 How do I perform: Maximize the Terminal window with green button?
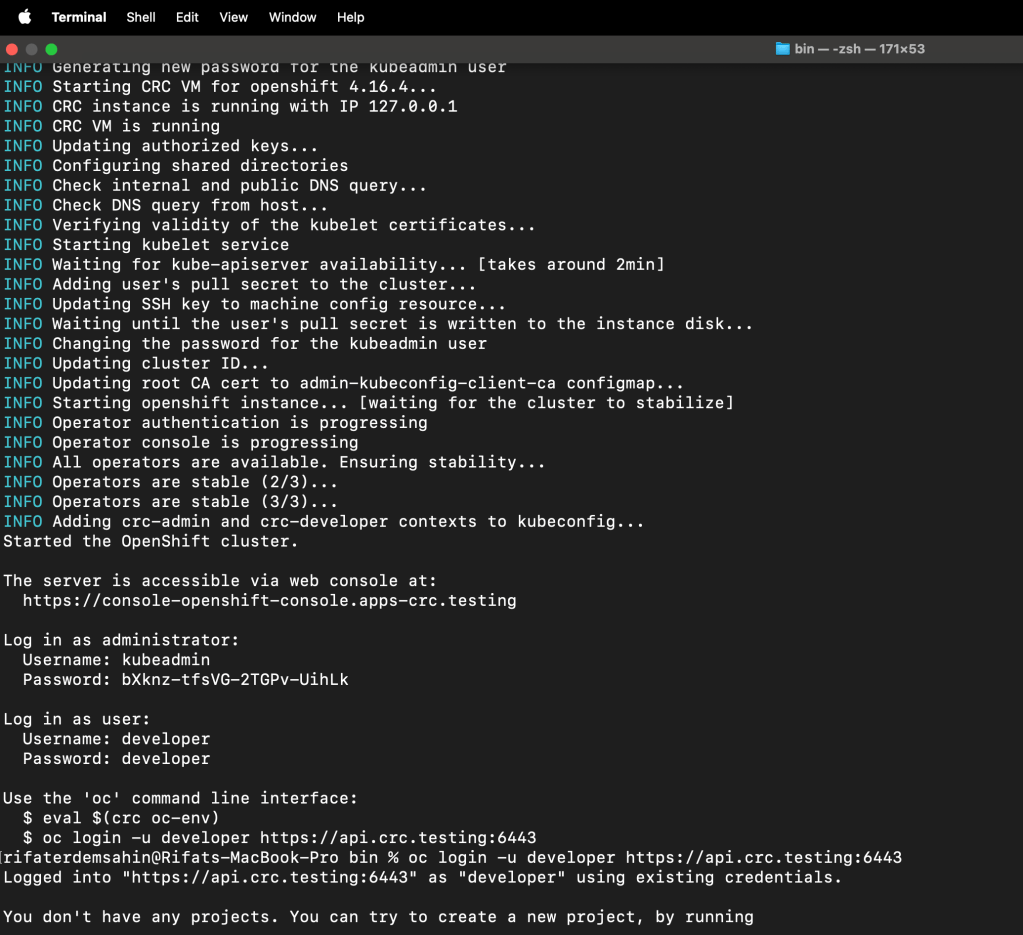[x=52, y=50]
